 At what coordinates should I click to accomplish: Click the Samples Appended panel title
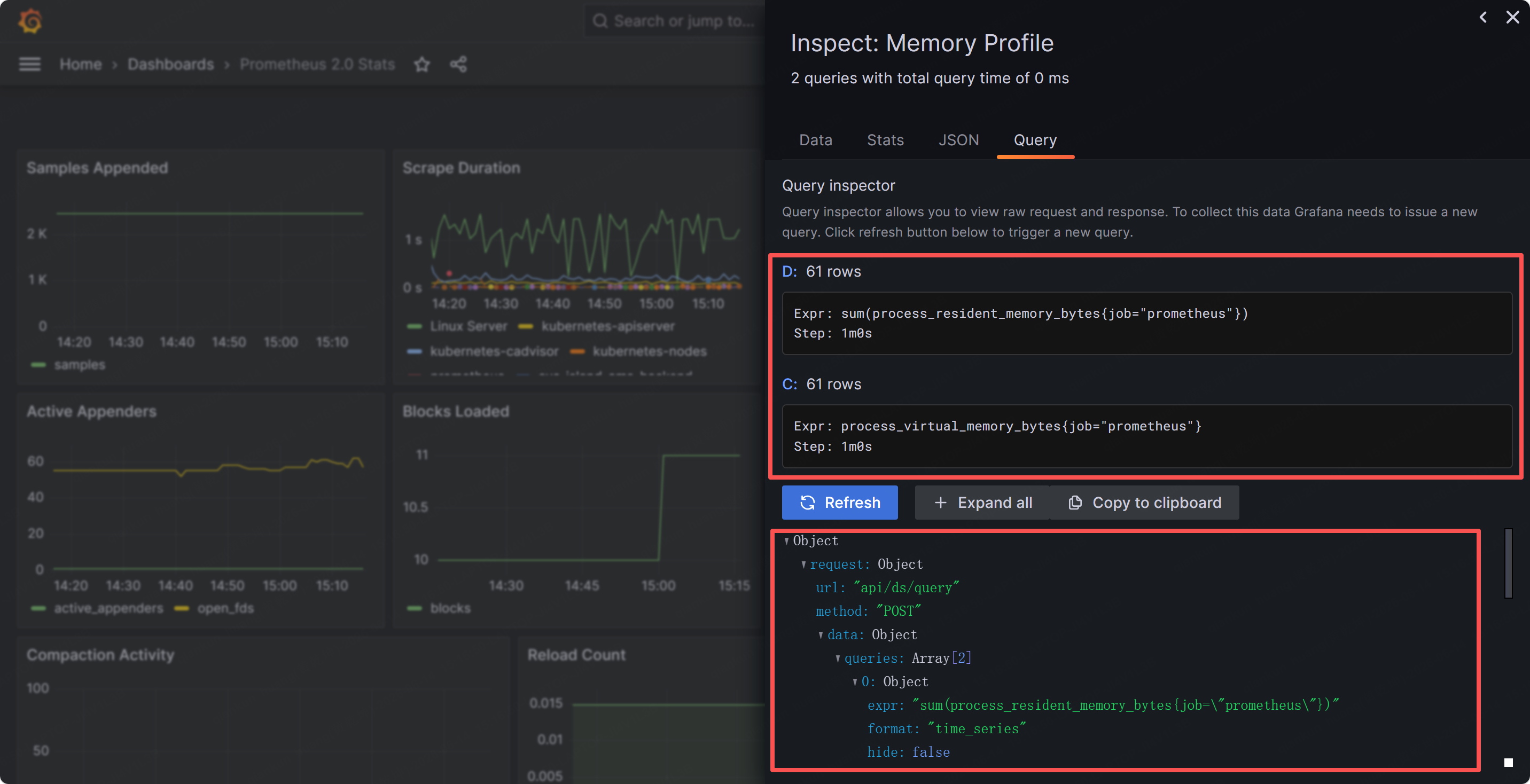[x=97, y=168]
